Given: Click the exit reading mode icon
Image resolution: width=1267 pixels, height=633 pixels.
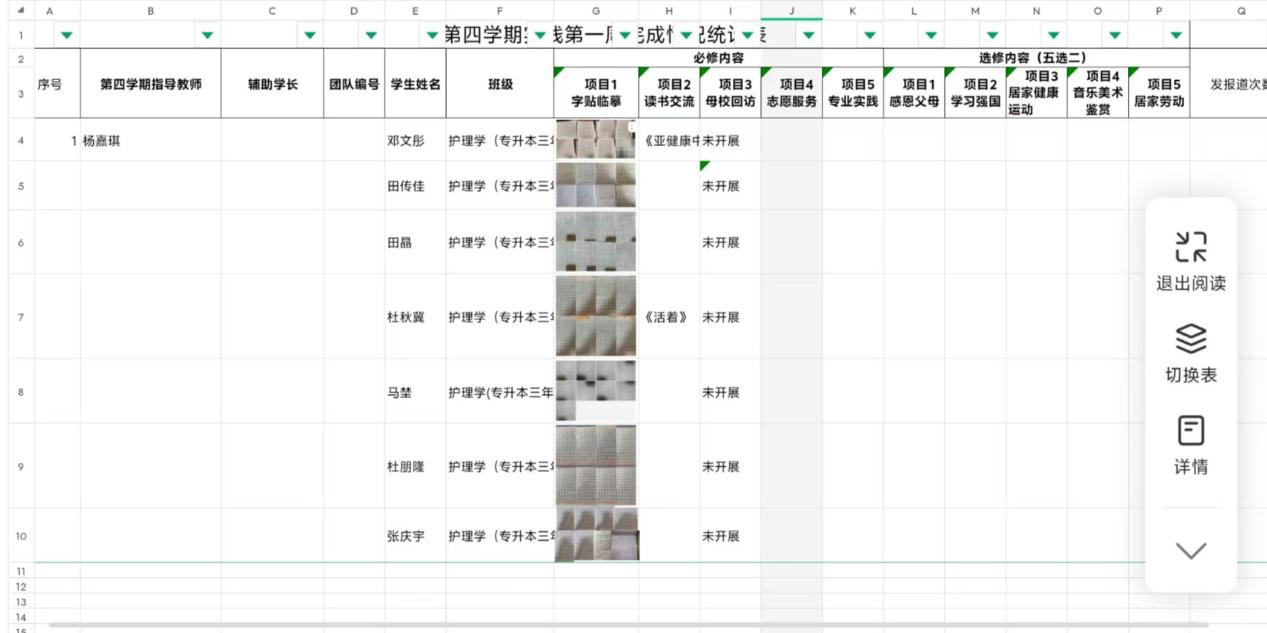Looking at the screenshot, I should pos(1190,246).
